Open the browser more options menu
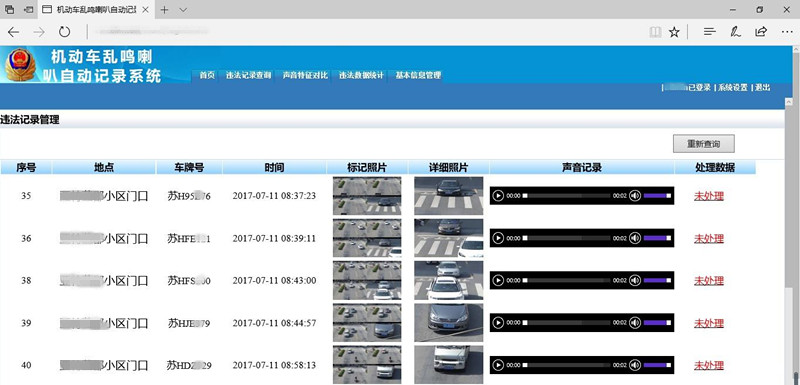This screenshot has width=800, height=385. pyautogui.click(x=787, y=32)
